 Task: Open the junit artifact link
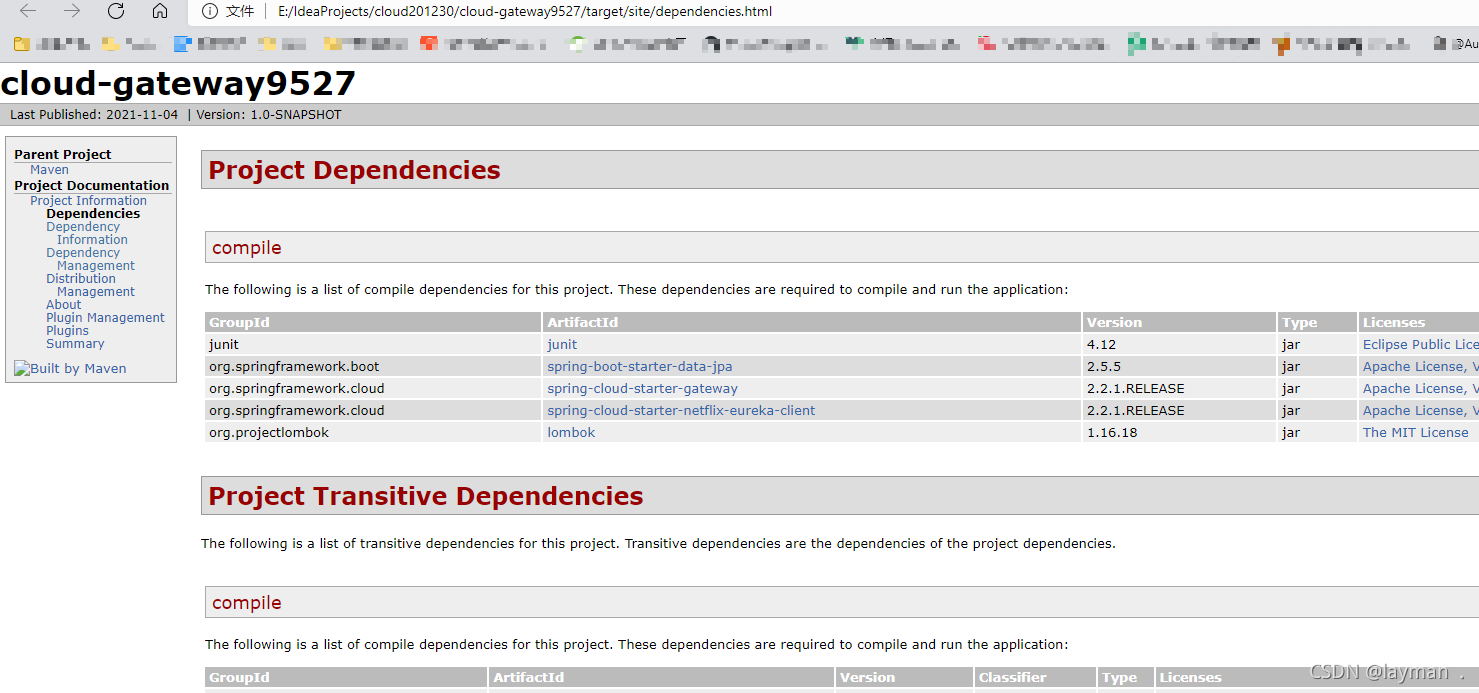pyautogui.click(x=562, y=344)
